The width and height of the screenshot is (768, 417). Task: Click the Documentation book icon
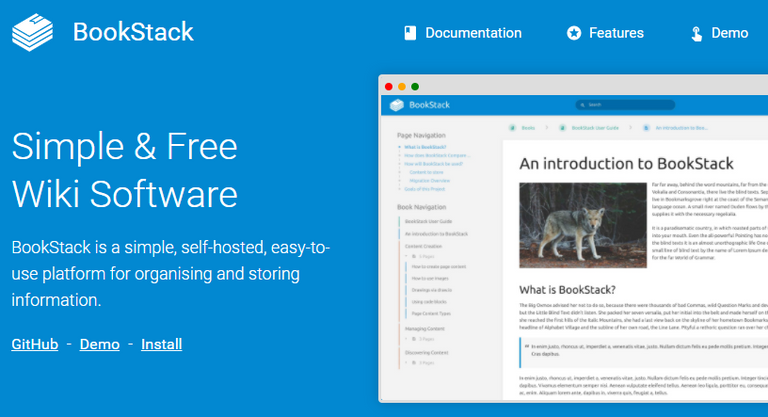tap(410, 33)
